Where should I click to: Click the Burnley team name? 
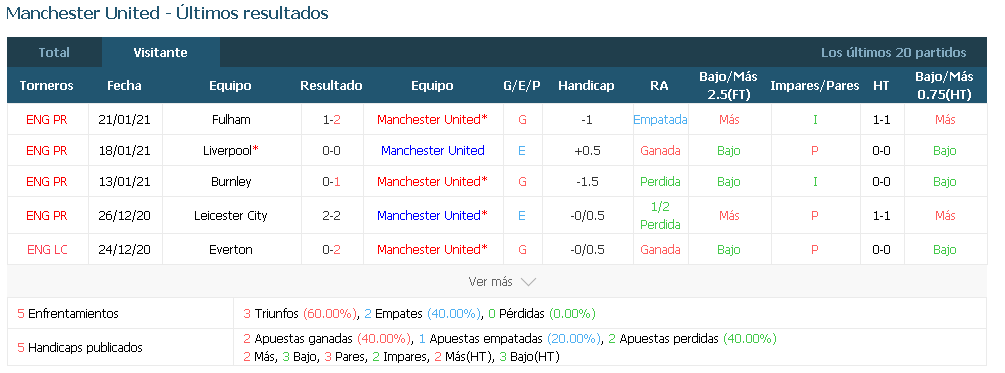click(x=231, y=181)
